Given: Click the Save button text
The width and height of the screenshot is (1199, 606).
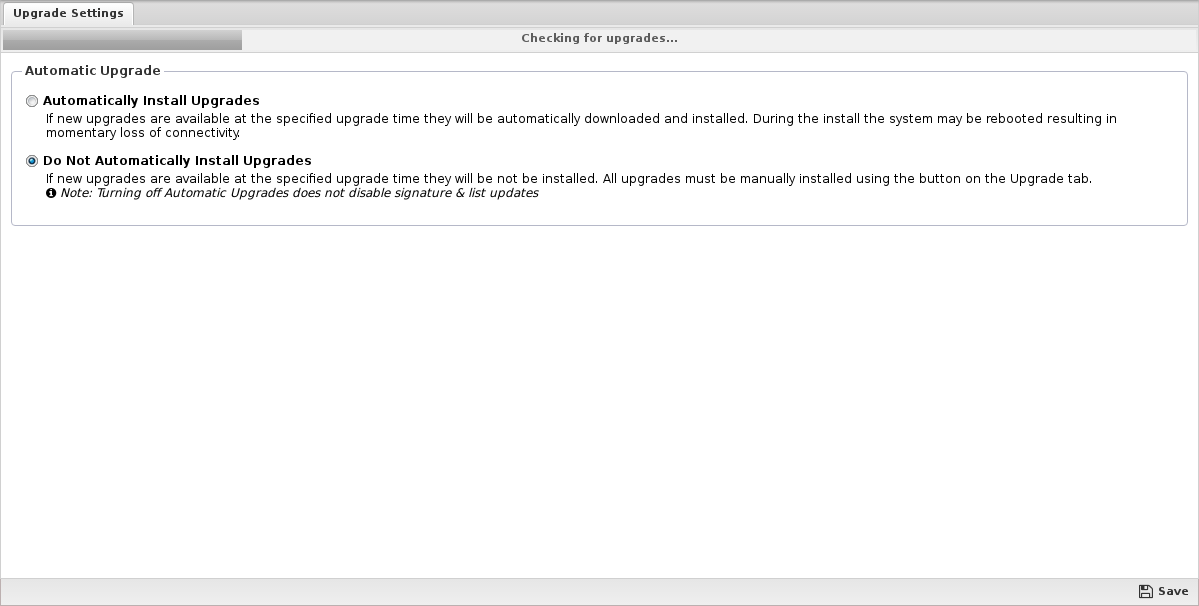Looking at the screenshot, I should click(1173, 591).
